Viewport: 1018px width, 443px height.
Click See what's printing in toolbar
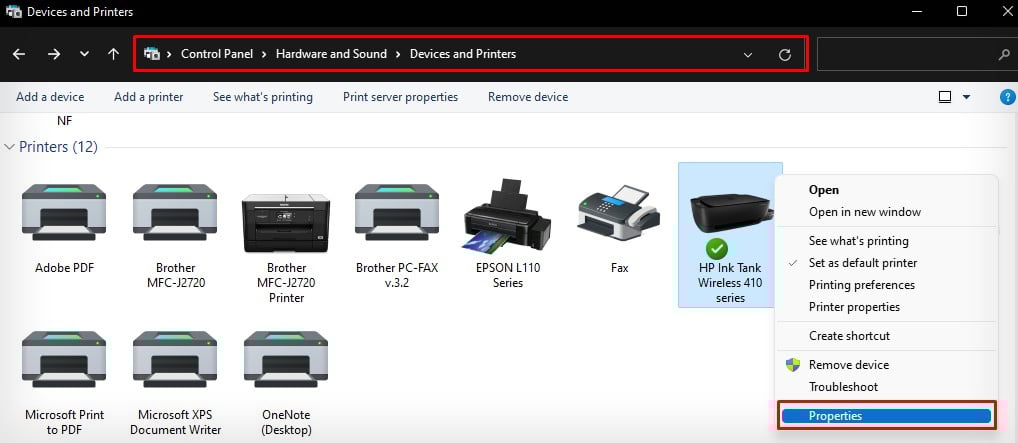click(x=263, y=97)
